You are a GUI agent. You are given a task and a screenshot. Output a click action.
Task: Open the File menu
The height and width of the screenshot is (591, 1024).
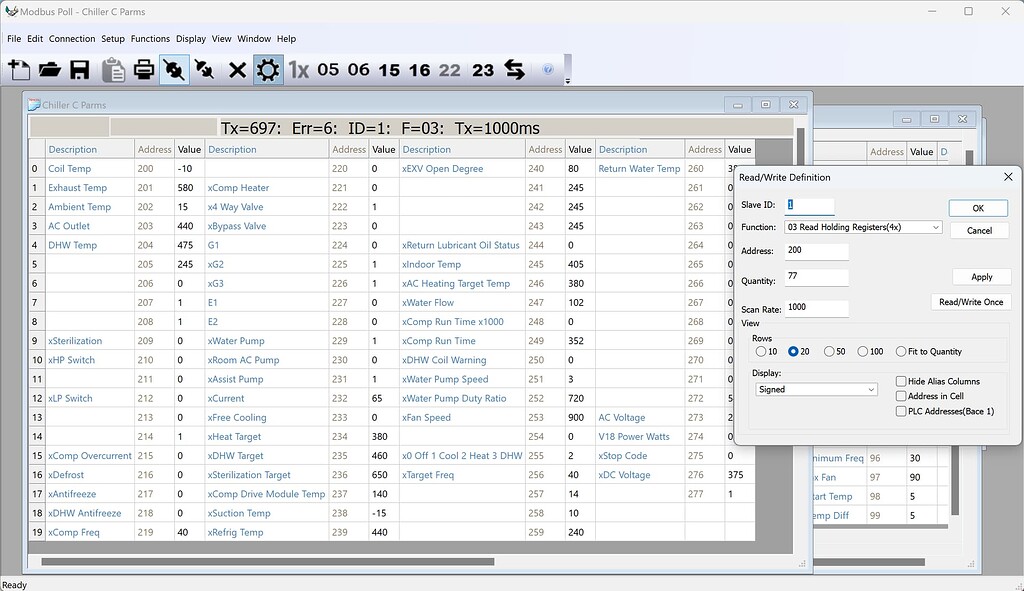14,39
